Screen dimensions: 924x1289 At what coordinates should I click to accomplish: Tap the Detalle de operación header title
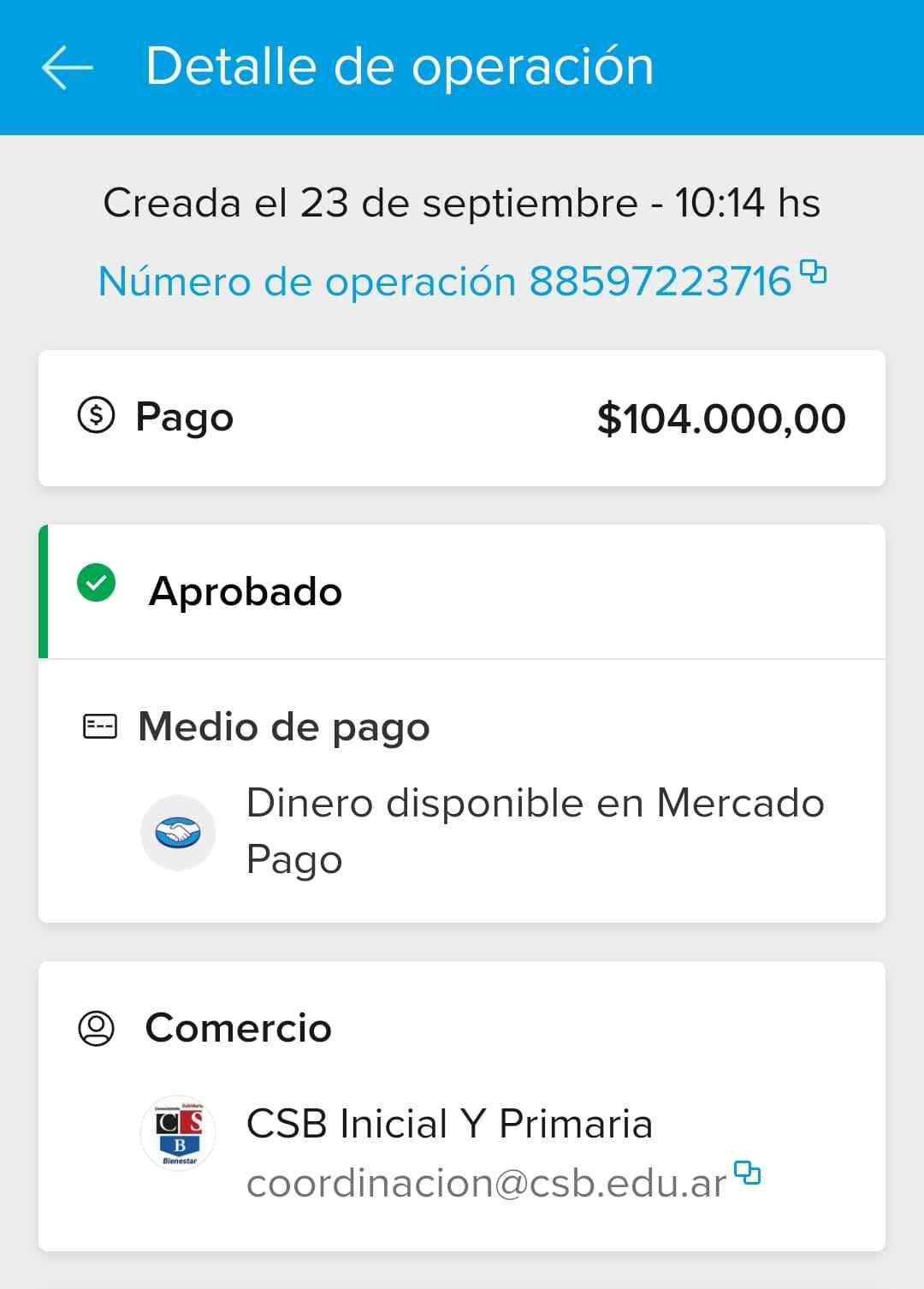pyautogui.click(x=400, y=67)
